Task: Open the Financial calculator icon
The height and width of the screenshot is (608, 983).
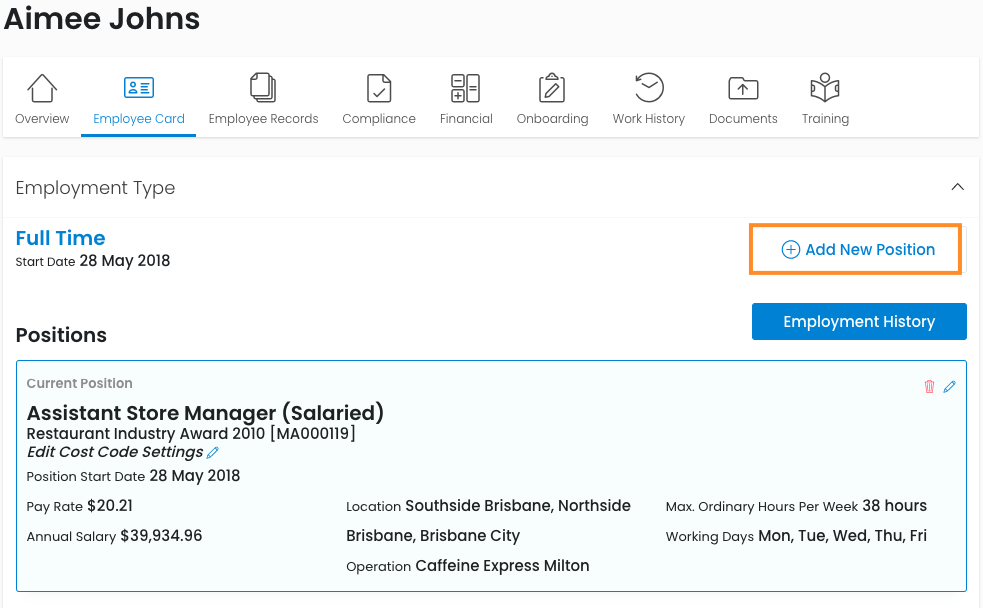Action: click(466, 89)
